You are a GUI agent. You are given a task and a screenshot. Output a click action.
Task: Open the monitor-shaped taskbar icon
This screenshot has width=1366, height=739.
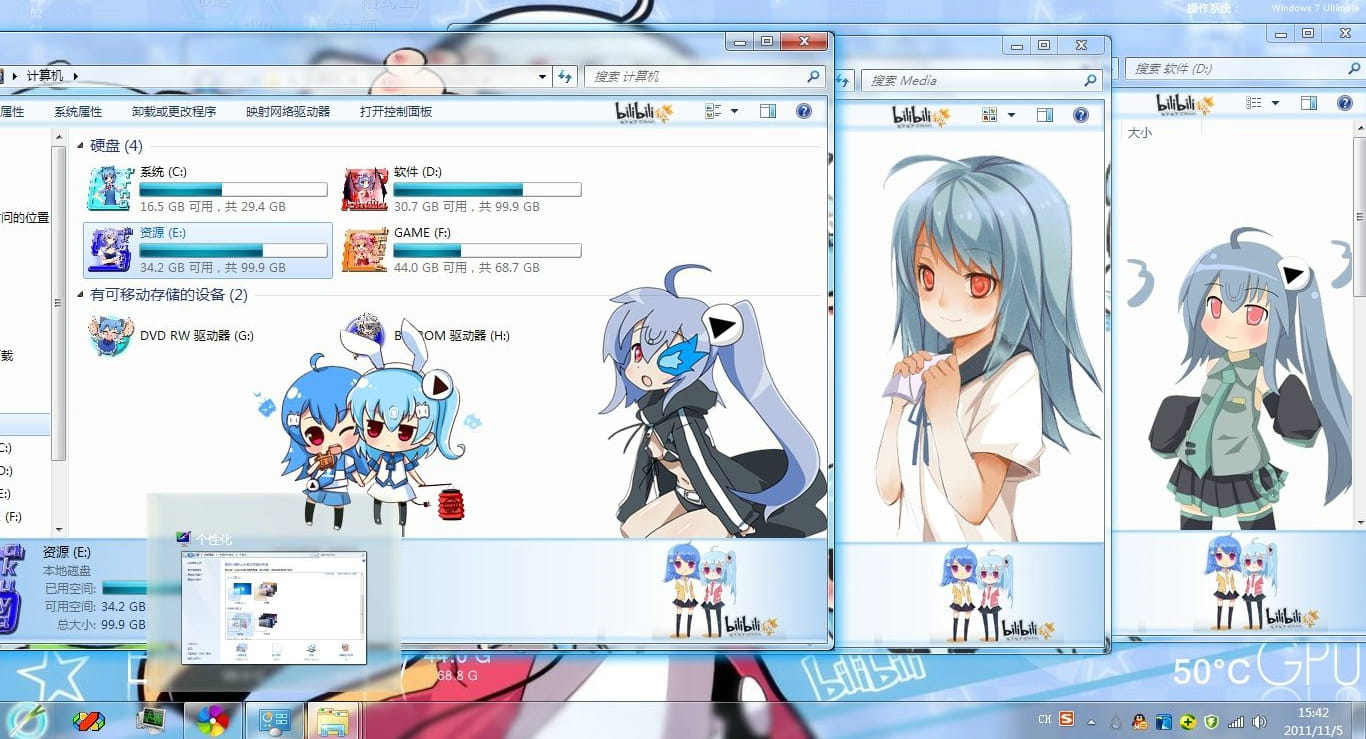pyautogui.click(x=151, y=719)
